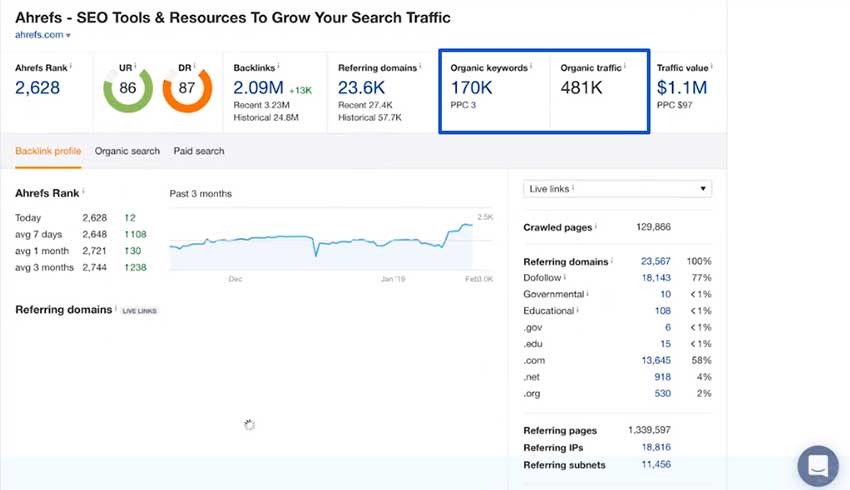850x490 pixels.
Task: Open the $1.1M traffic value figure
Action: tap(682, 88)
